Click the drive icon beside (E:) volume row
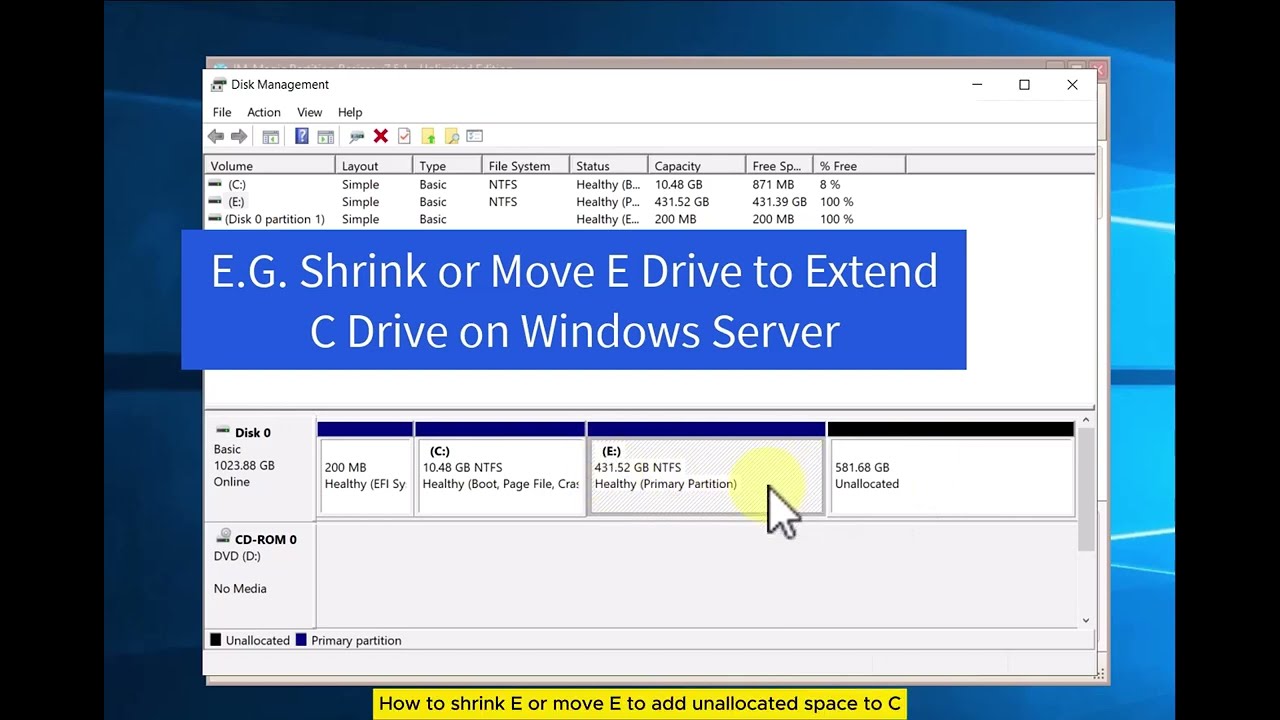Screen dimensions: 1280x720 tap(215, 201)
